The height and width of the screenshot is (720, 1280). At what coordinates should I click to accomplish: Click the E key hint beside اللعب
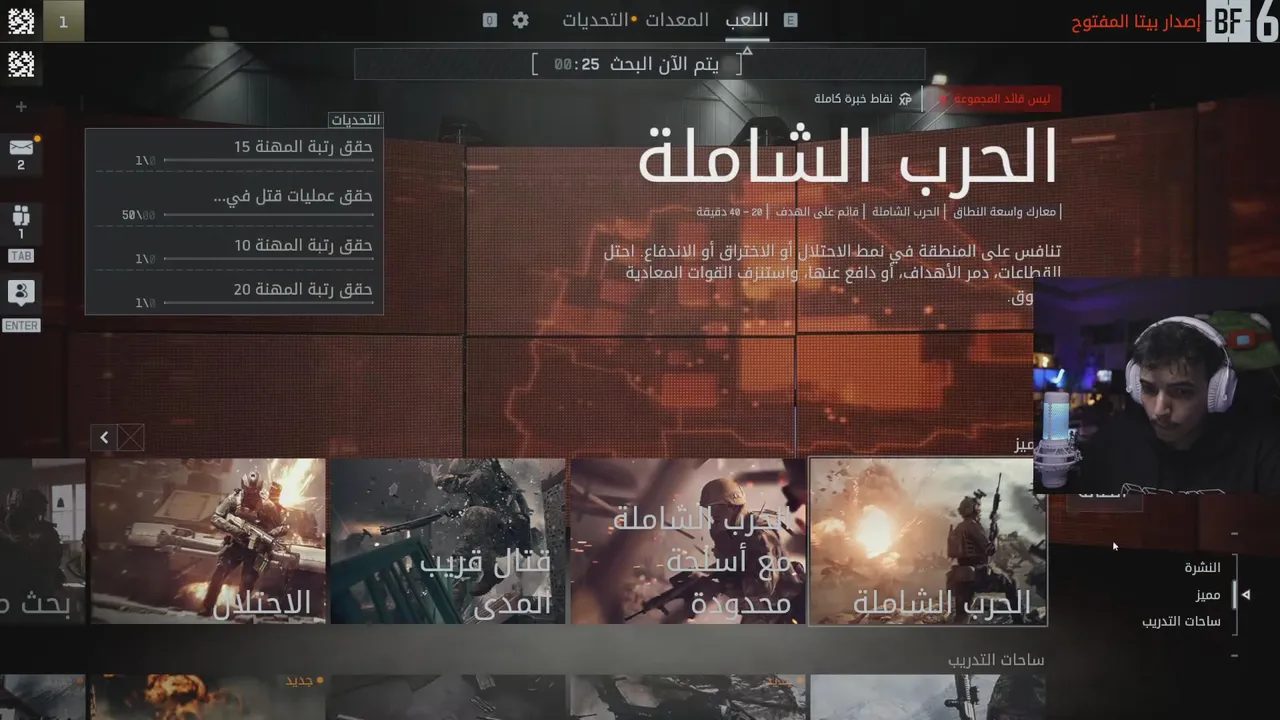coord(790,20)
